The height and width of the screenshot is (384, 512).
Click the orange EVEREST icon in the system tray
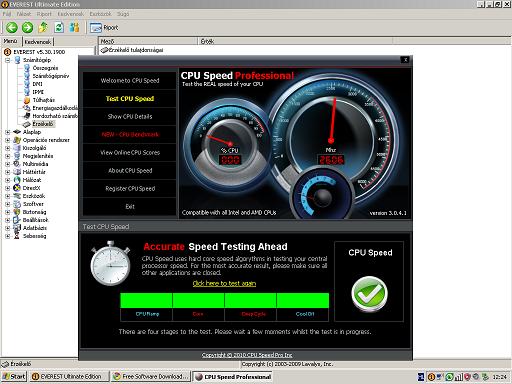click(x=431, y=377)
